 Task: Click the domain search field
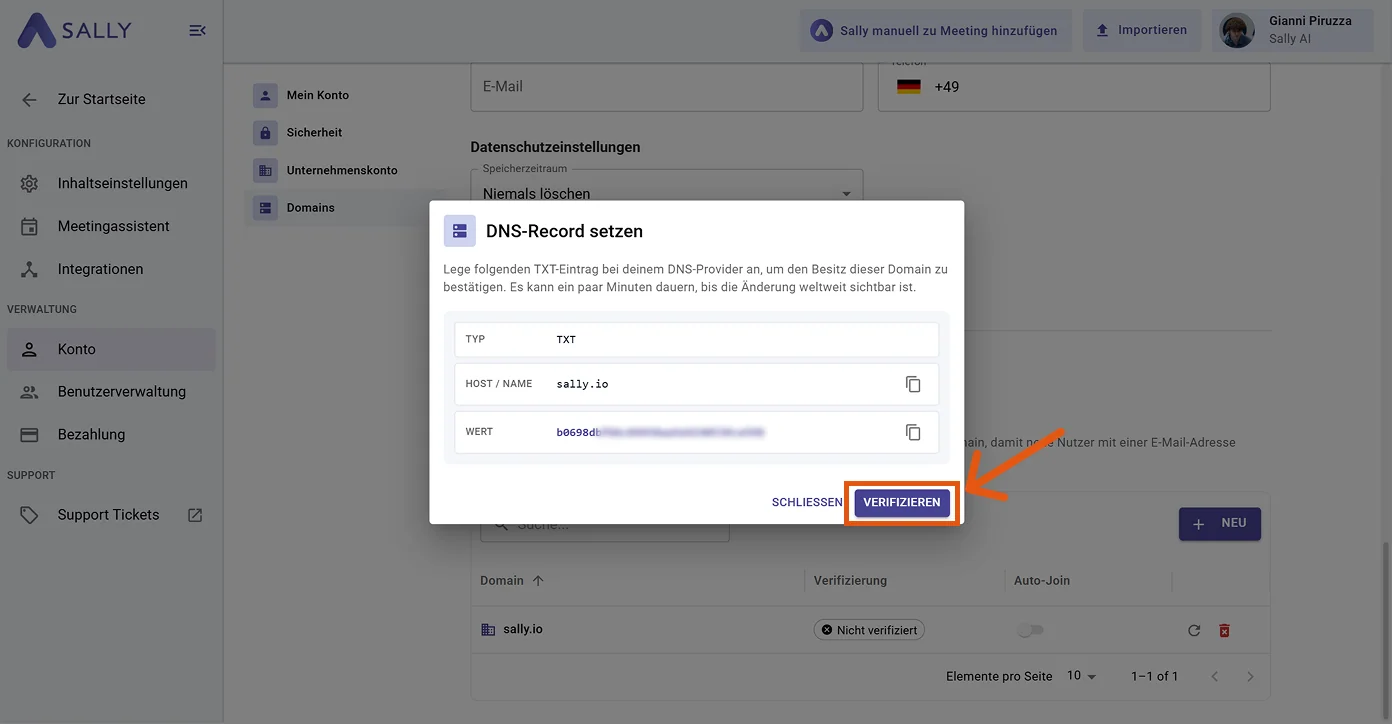click(x=605, y=527)
